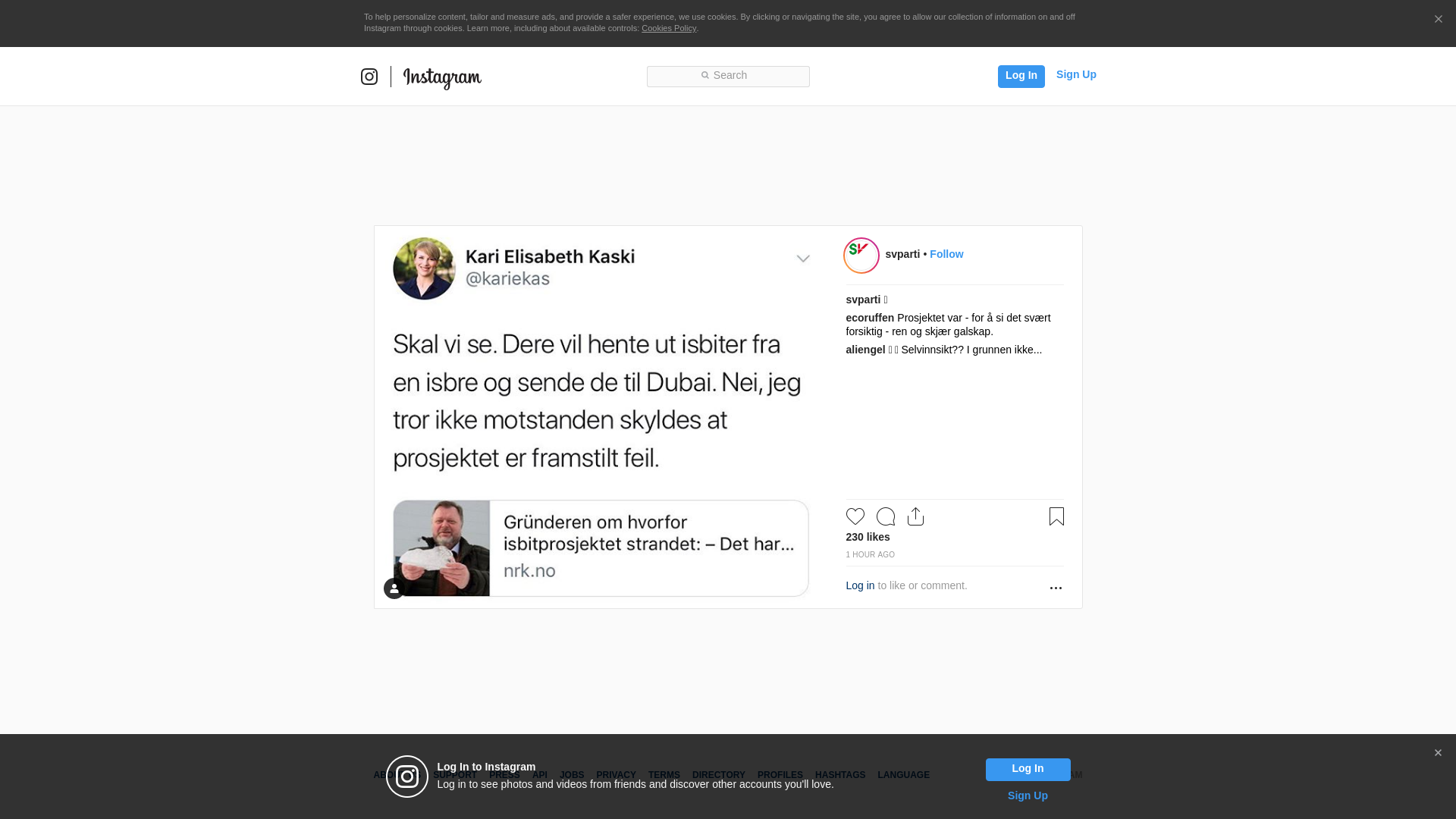Click the Sign Up link in the header
This screenshot has width=1456, height=819.
click(x=1076, y=74)
